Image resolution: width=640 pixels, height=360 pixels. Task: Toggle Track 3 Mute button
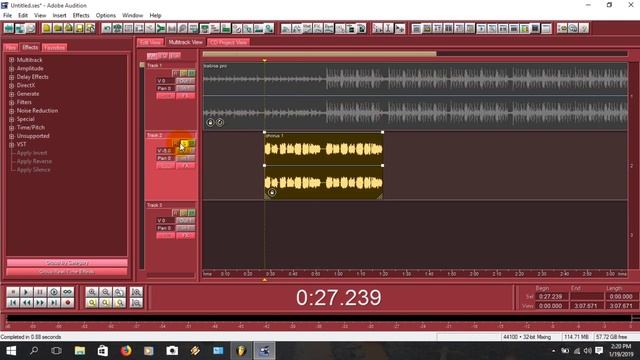pos(191,213)
